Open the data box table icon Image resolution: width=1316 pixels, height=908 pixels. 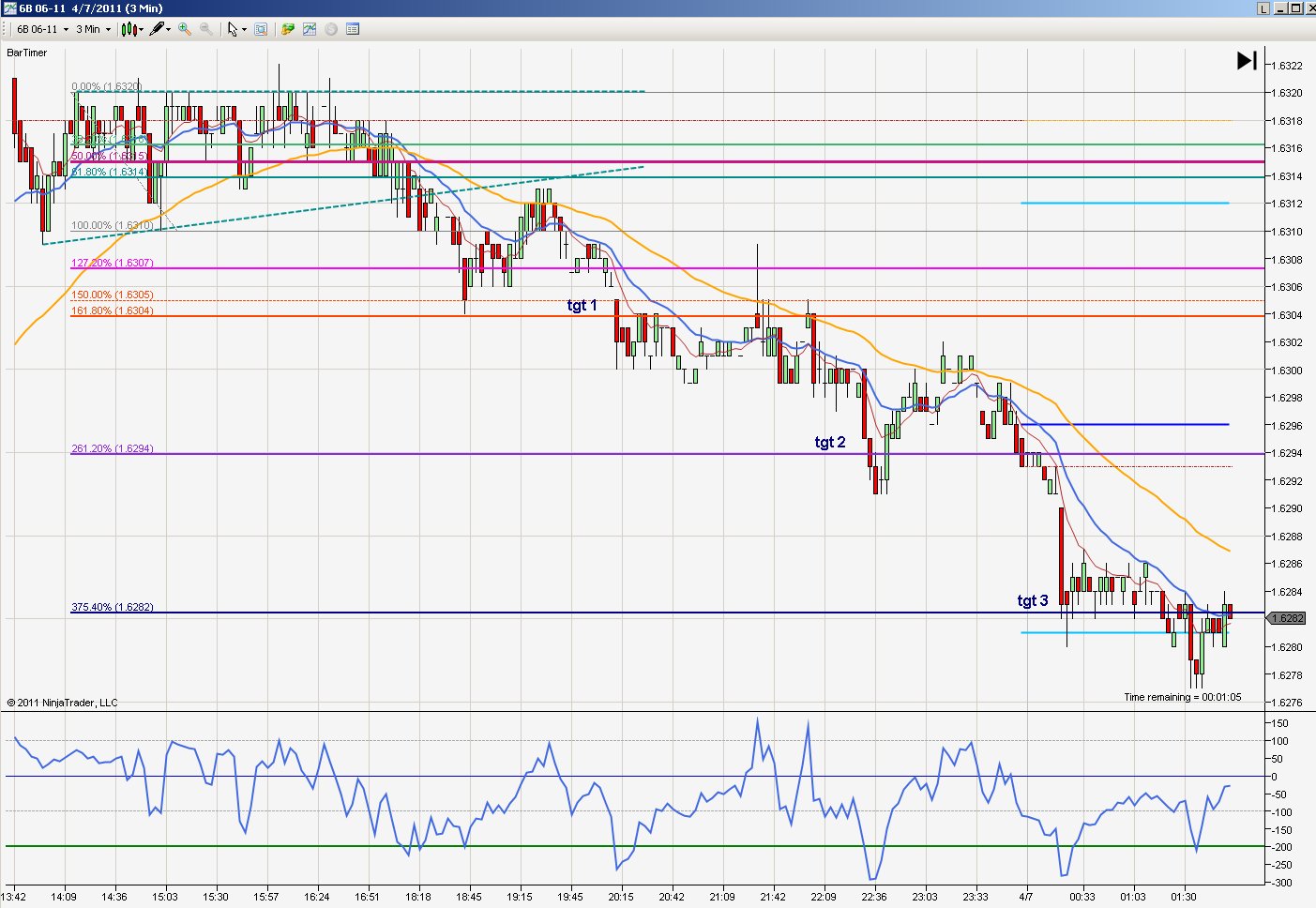coord(353,29)
